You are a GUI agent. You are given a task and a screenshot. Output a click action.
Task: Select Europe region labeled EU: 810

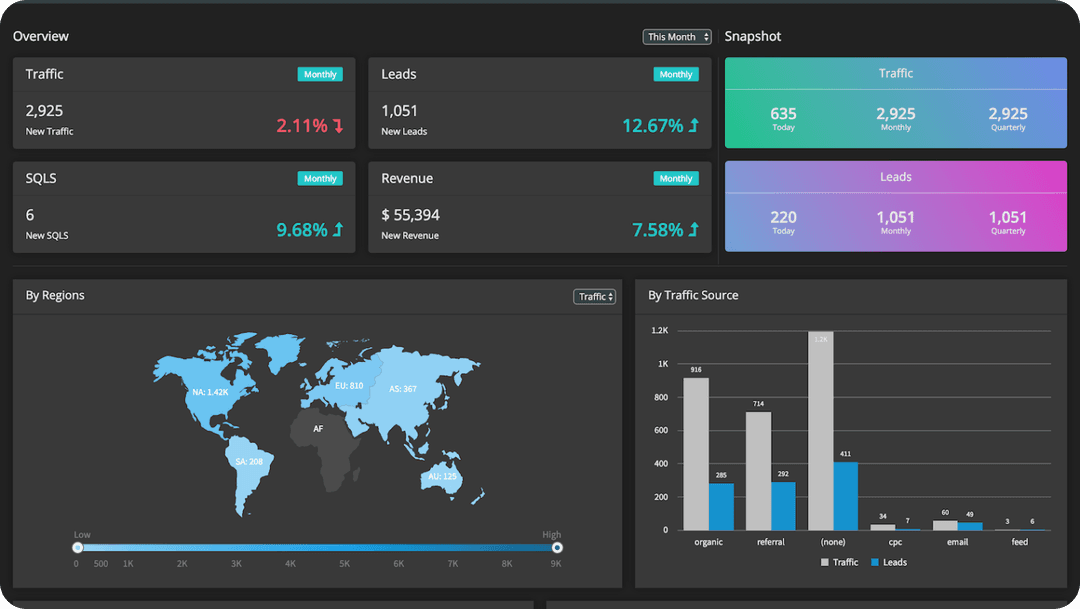tap(349, 386)
